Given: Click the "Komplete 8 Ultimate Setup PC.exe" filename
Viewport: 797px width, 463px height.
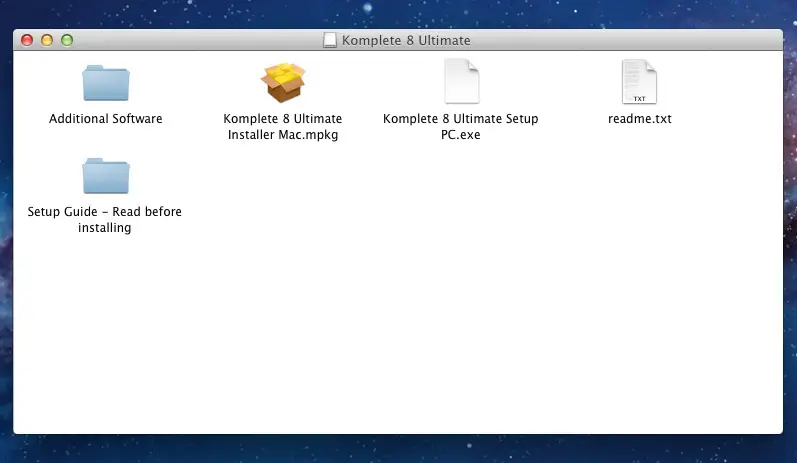Looking at the screenshot, I should (461, 127).
